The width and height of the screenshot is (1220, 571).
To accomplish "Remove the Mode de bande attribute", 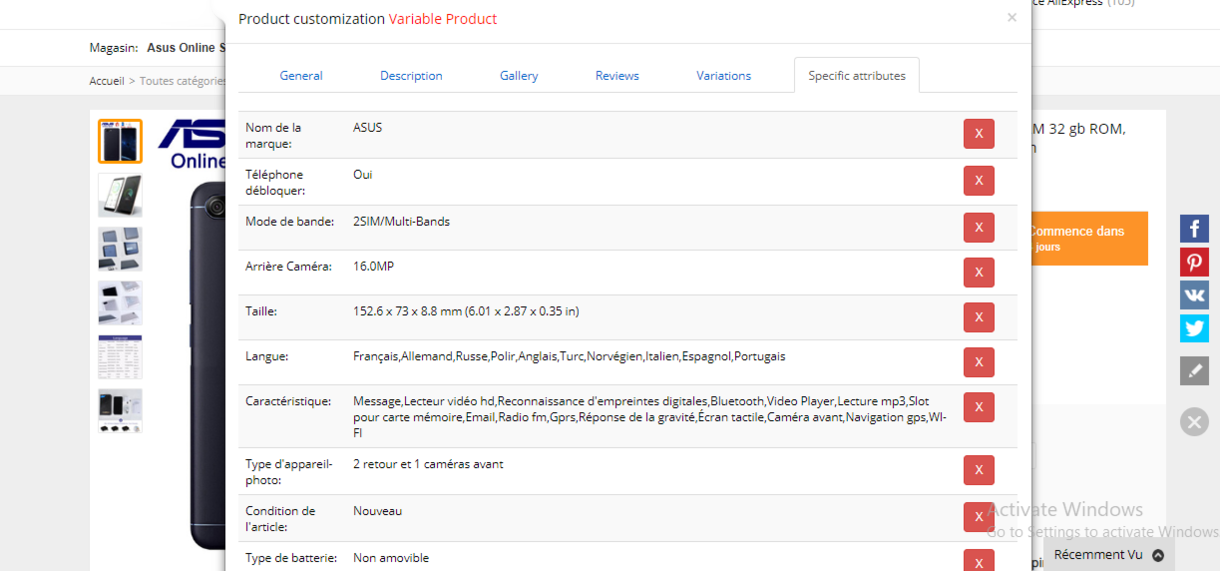I will (978, 228).
